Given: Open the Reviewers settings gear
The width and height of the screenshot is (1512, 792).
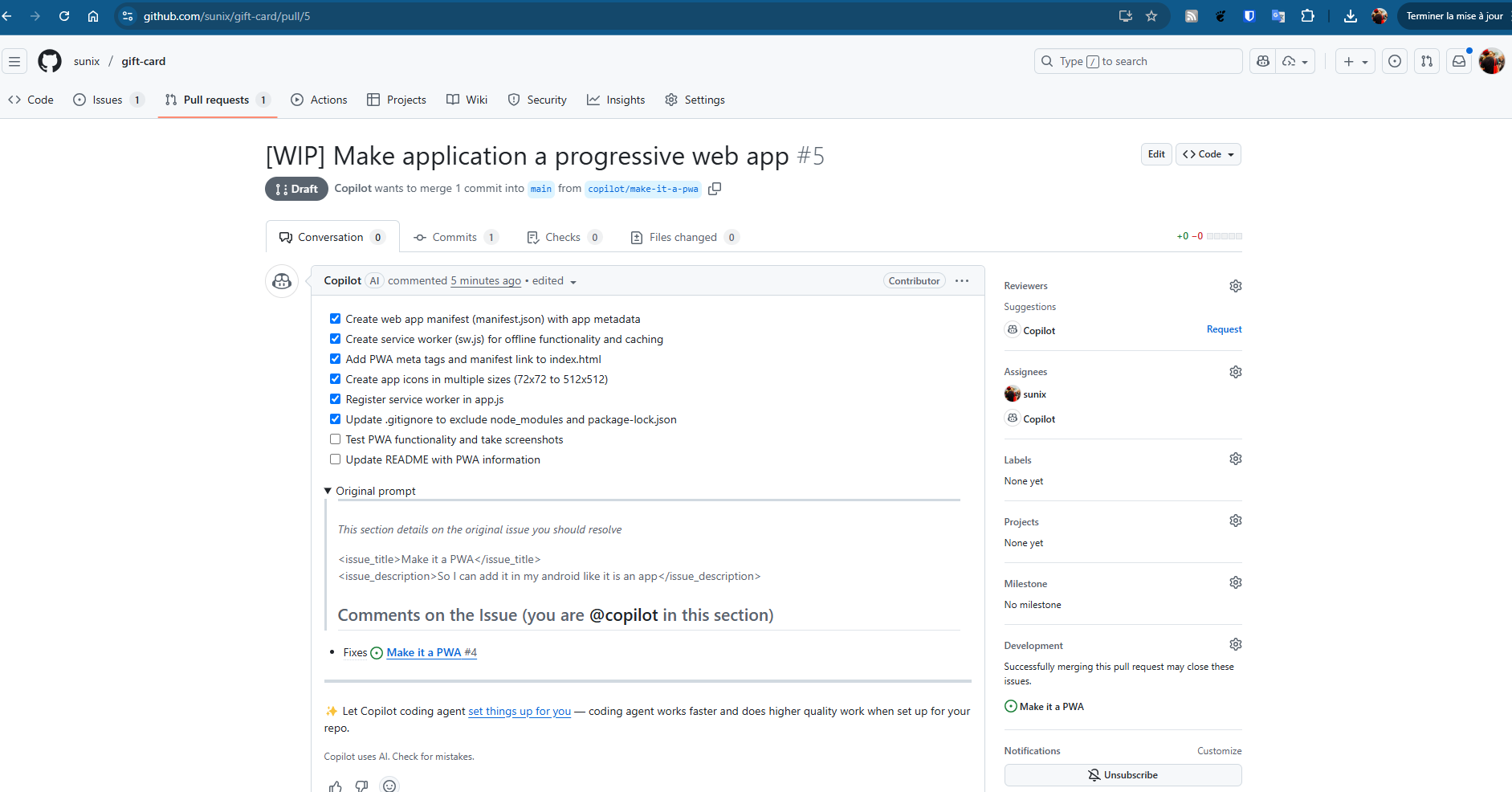Looking at the screenshot, I should point(1235,286).
